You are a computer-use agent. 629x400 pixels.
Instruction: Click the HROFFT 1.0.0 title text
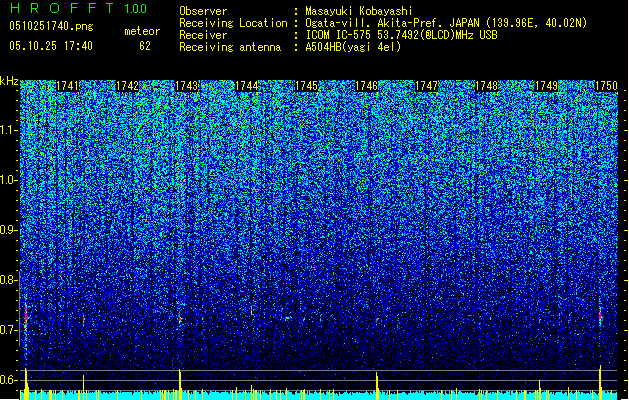point(79,8)
